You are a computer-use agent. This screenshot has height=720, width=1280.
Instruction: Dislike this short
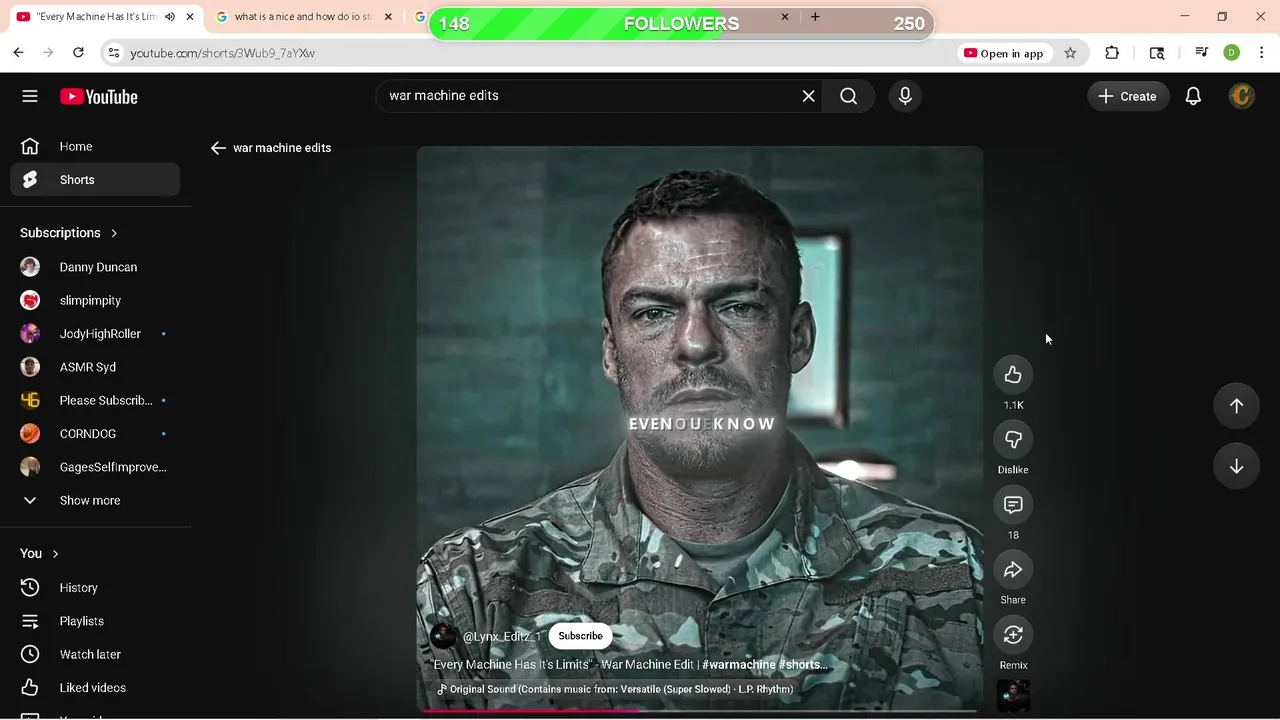1013,439
